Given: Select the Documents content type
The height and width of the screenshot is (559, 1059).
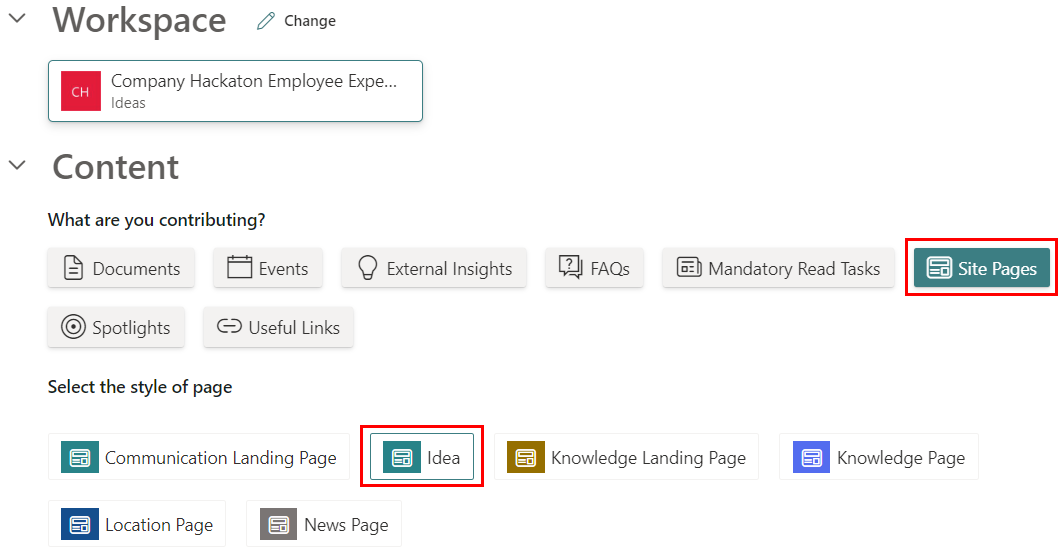Looking at the screenshot, I should pos(121,268).
